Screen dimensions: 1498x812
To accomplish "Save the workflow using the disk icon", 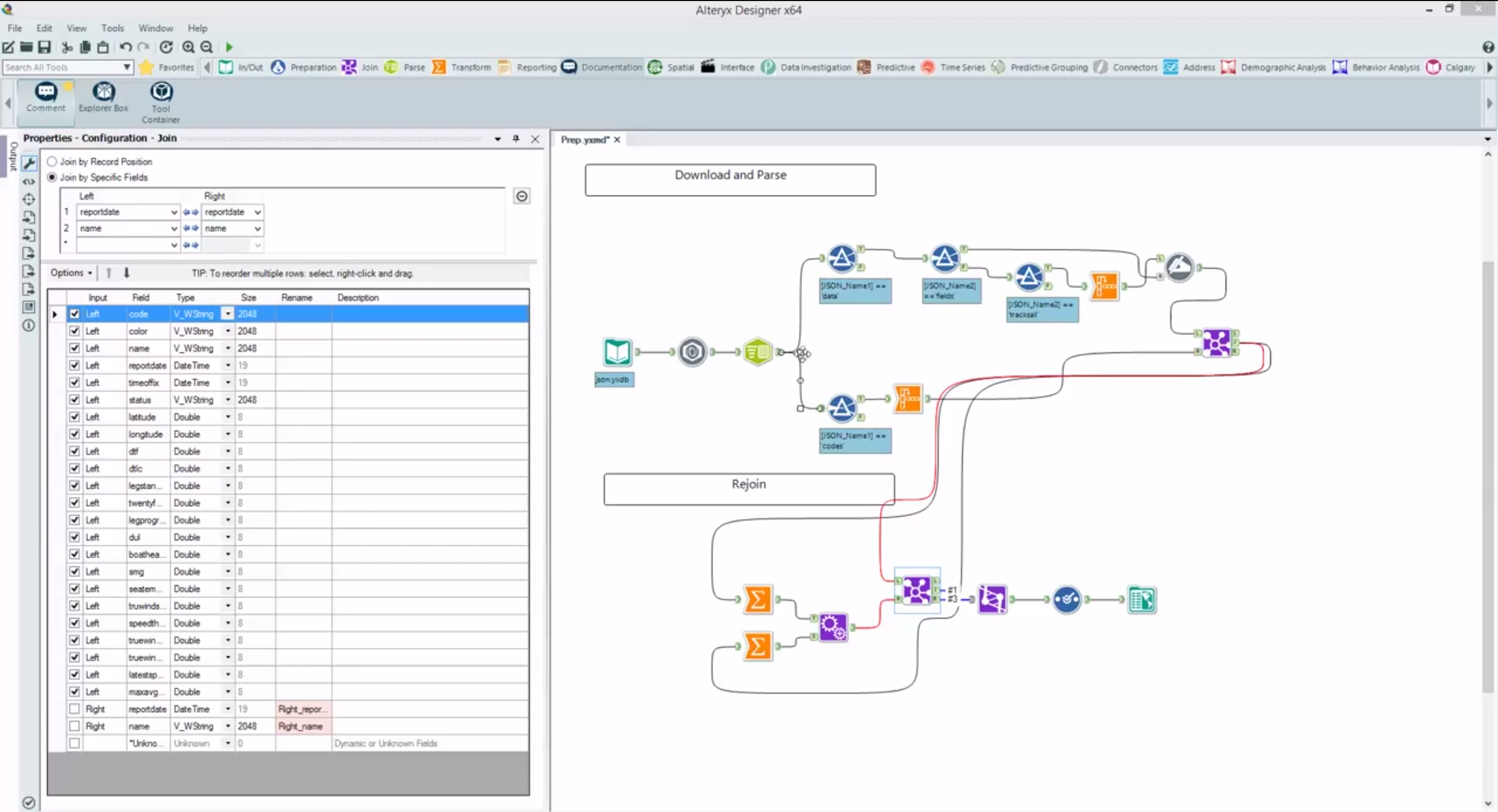I will point(44,47).
